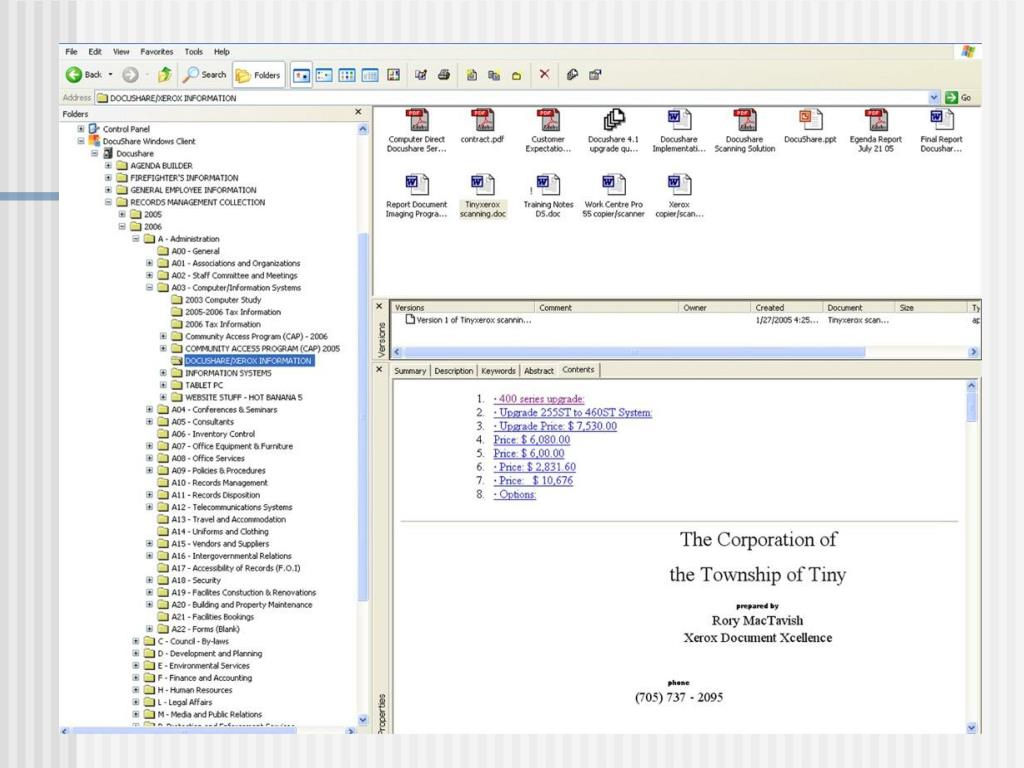This screenshot has height=768, width=1024.
Task: Expand the INFORMATION SYSTEMS folder node
Action: pos(163,373)
